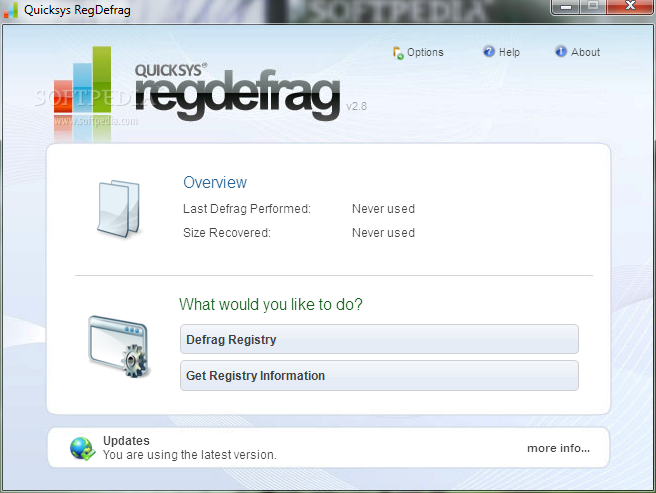Click the What would you like to do heading

click(271, 304)
